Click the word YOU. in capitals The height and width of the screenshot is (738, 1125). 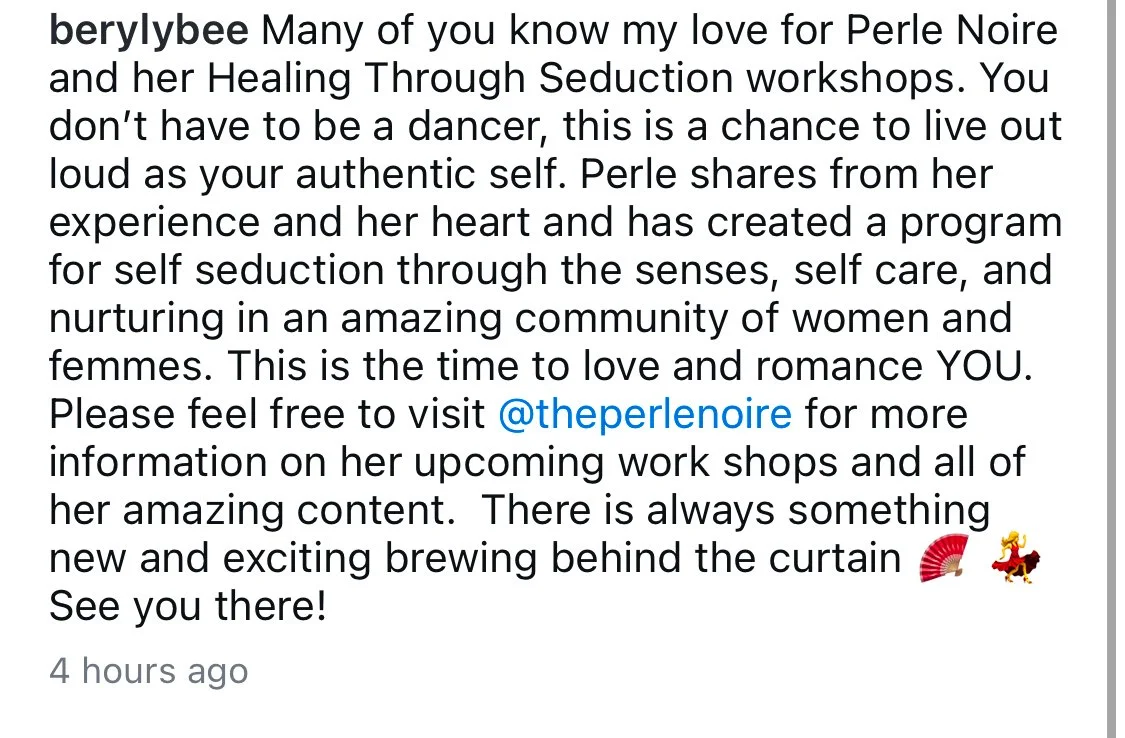pos(984,366)
